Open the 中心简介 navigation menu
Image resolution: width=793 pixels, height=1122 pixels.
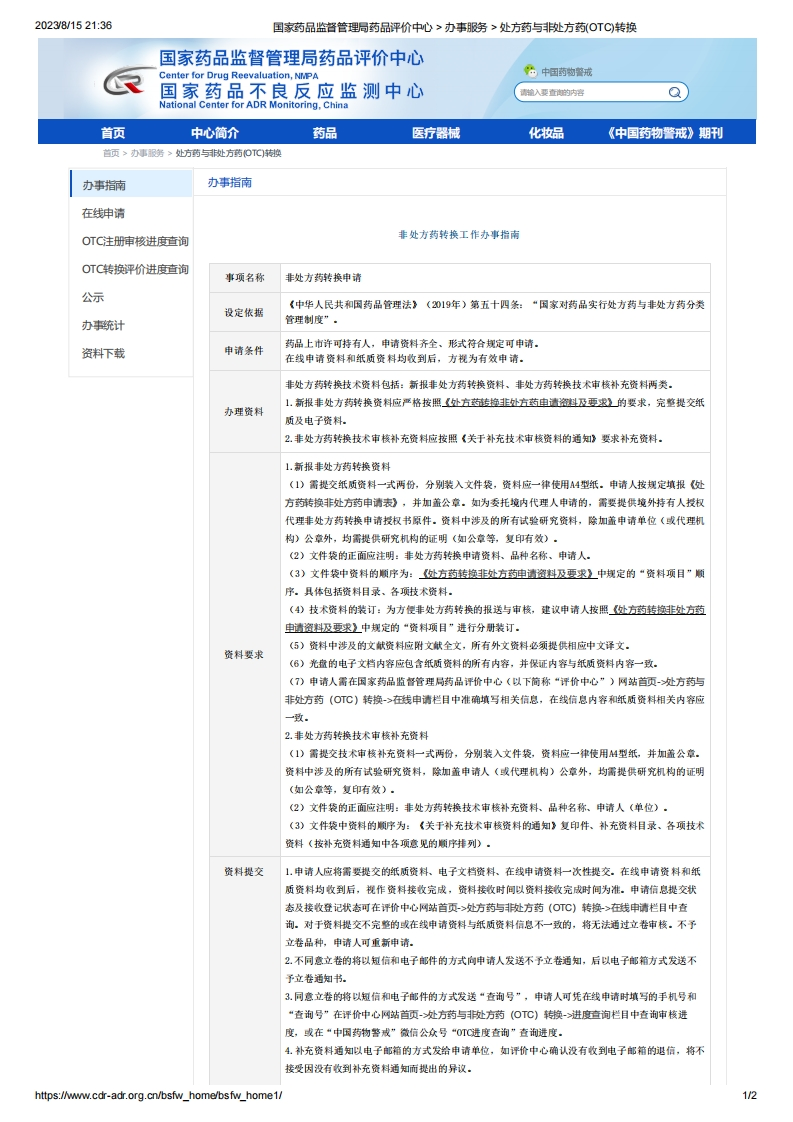215,133
